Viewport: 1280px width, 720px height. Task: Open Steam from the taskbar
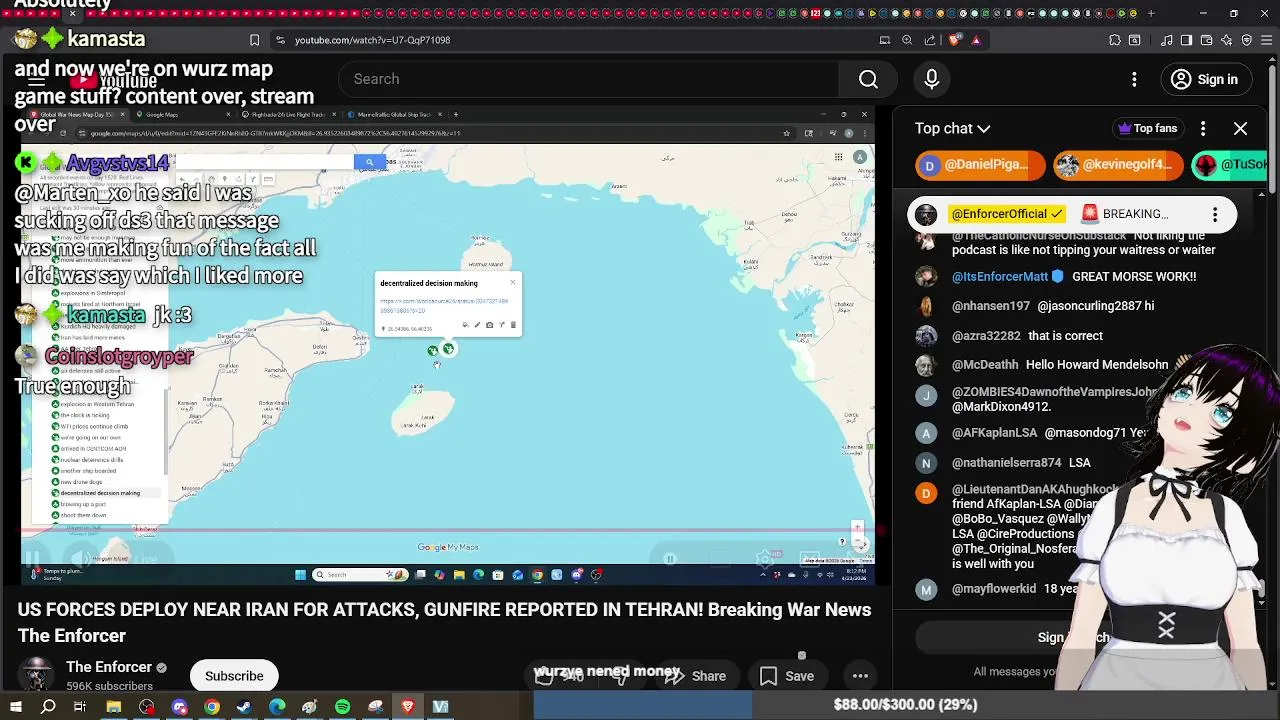(244, 707)
